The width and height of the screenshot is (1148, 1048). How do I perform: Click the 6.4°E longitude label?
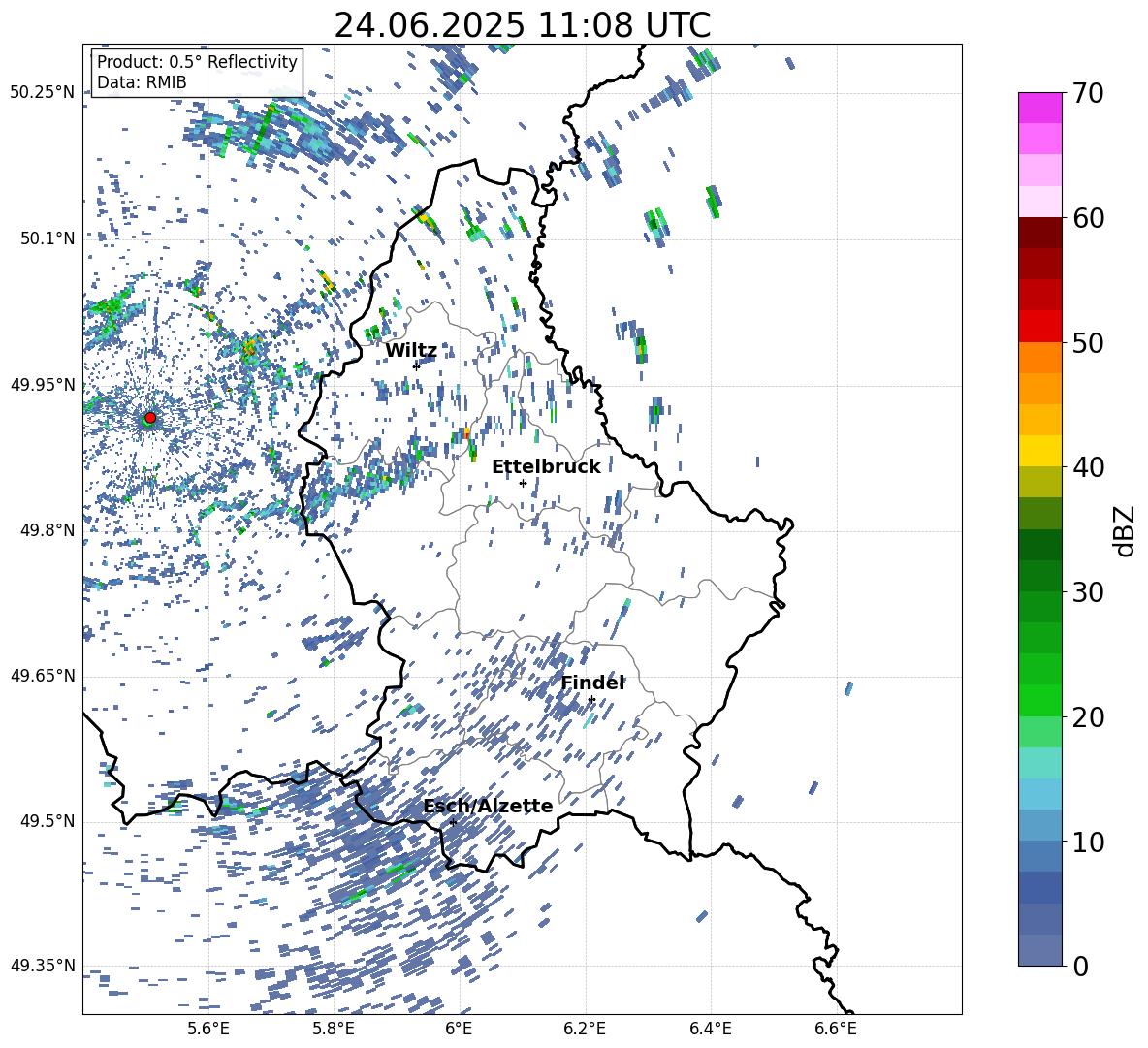click(x=710, y=1029)
